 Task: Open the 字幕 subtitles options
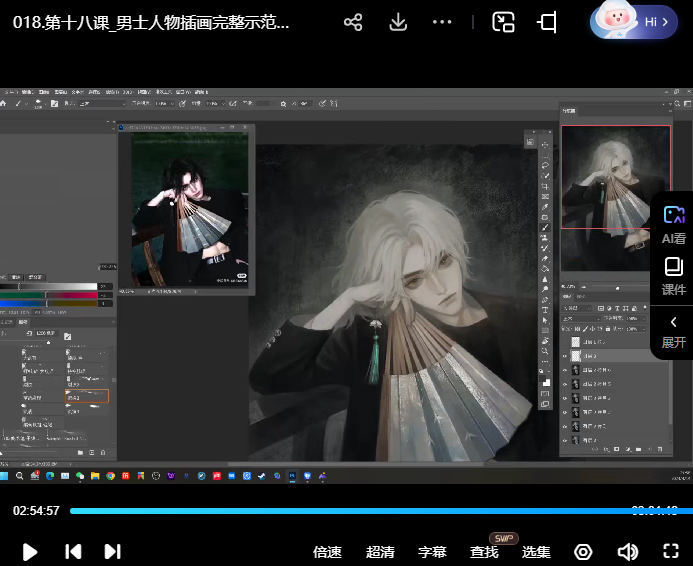click(x=432, y=552)
